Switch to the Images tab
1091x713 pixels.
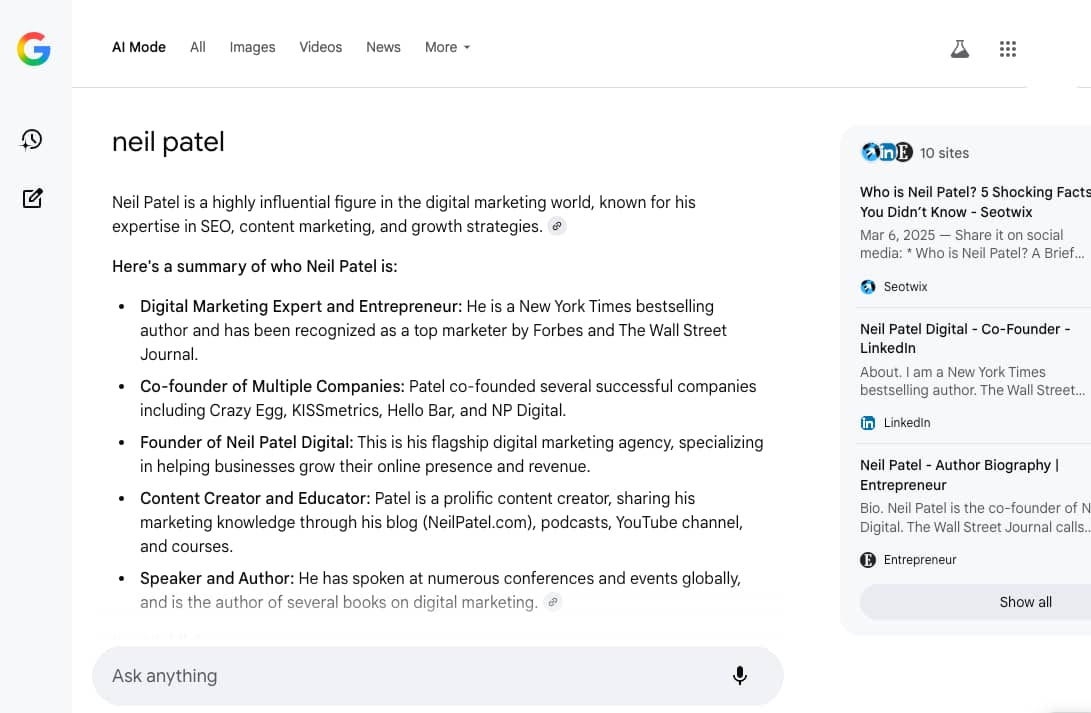[252, 47]
